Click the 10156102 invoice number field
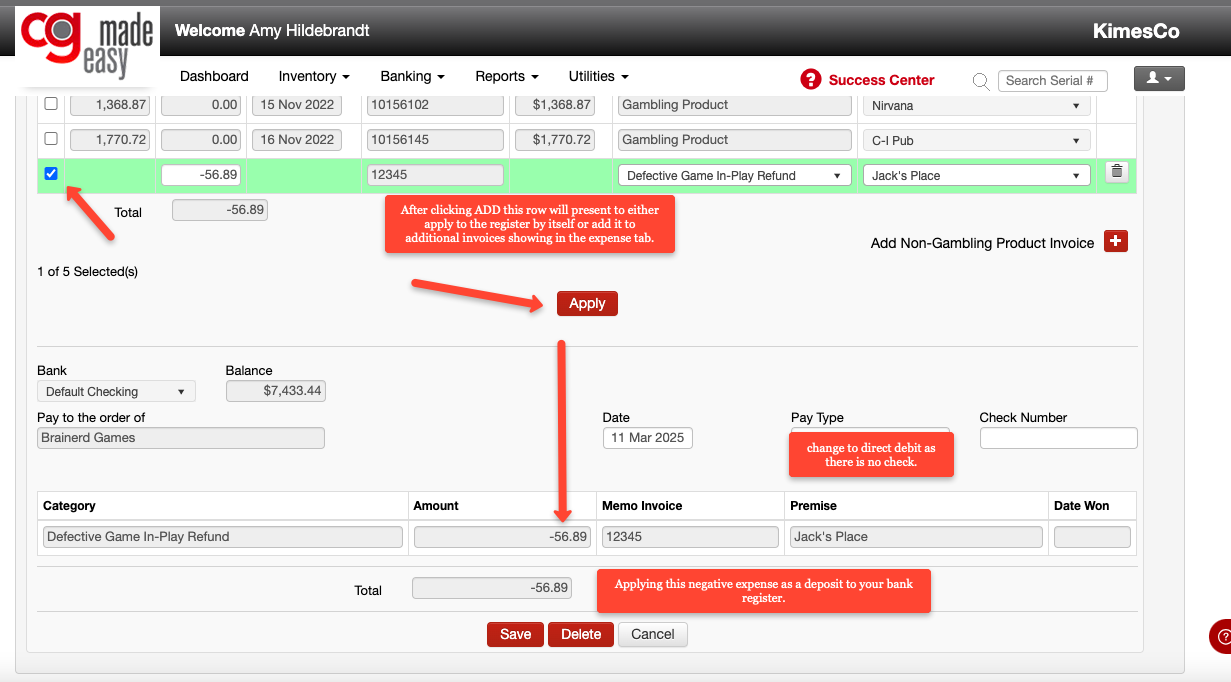This screenshot has width=1231, height=682. pyautogui.click(x=437, y=105)
